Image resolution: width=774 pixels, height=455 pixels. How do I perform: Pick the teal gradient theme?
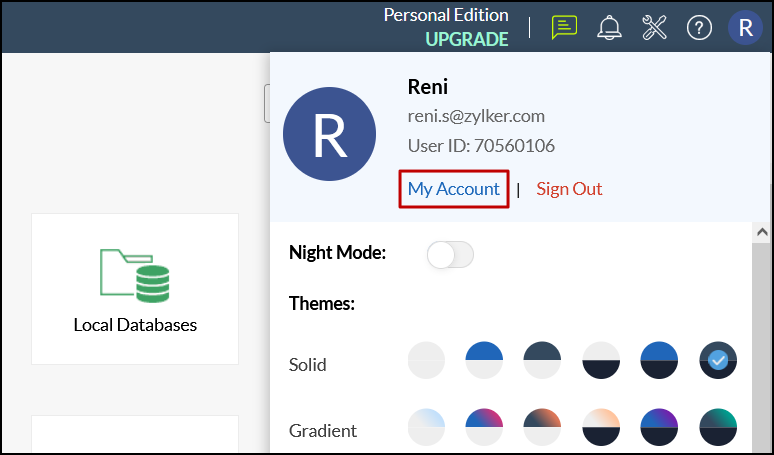tap(718, 427)
